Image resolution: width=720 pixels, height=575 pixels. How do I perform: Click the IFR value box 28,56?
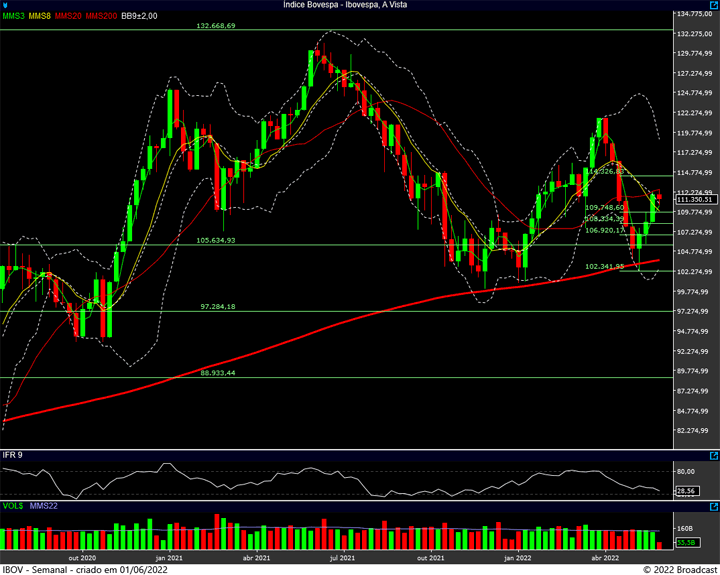[x=686, y=491]
